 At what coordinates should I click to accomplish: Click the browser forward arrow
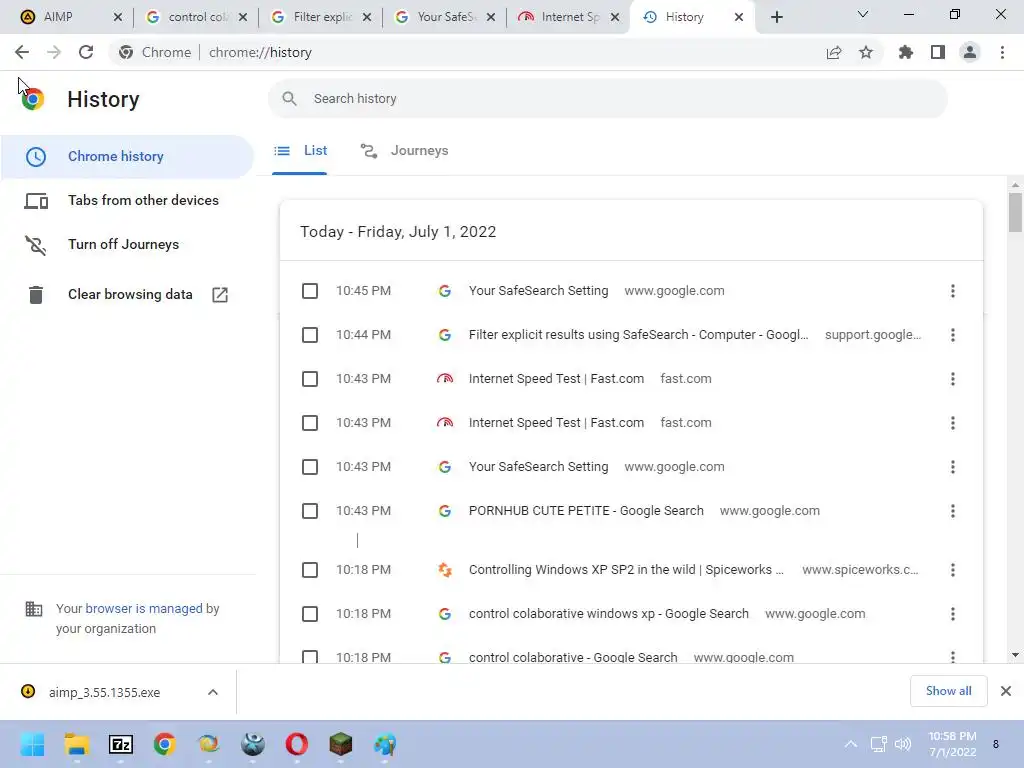pyautogui.click(x=54, y=52)
